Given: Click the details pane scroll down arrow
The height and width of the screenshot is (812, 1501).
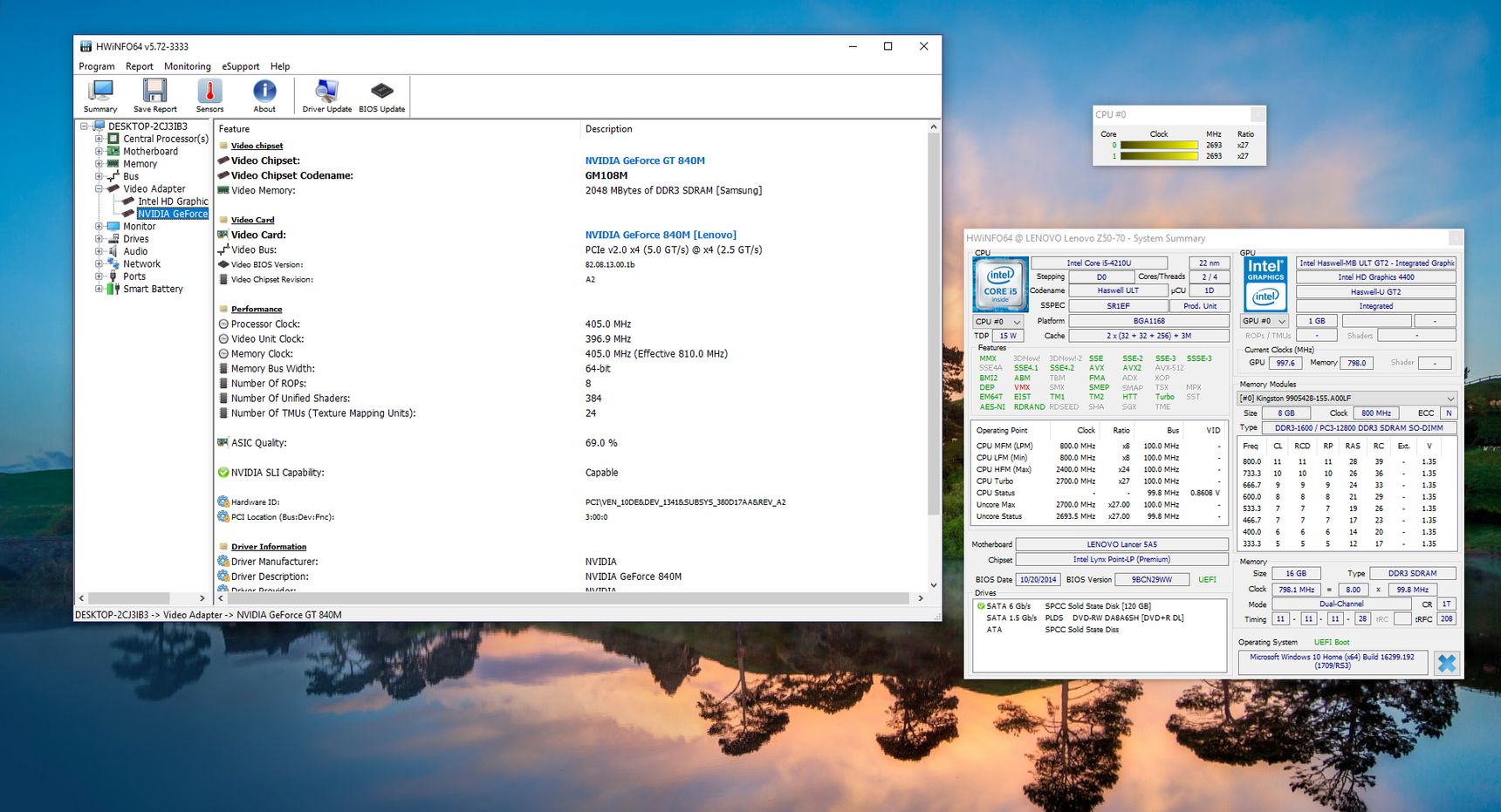Looking at the screenshot, I should pos(934,585).
